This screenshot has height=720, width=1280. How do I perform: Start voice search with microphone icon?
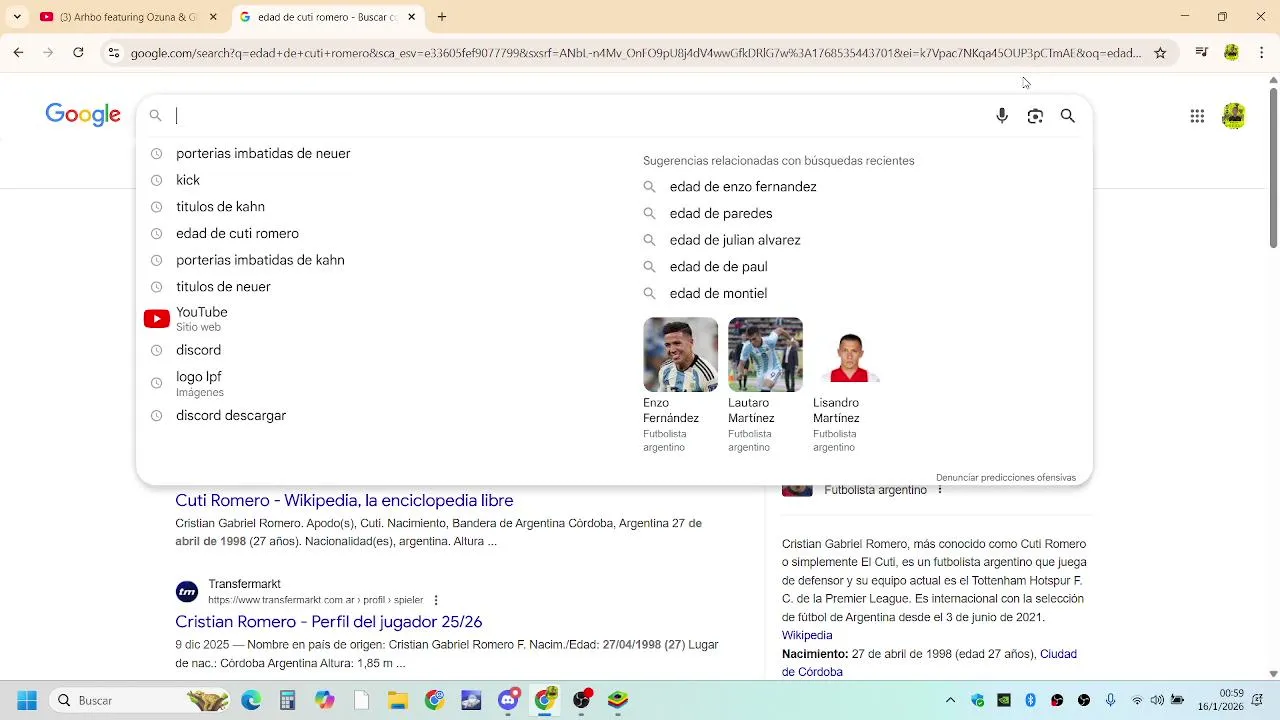[1002, 116]
